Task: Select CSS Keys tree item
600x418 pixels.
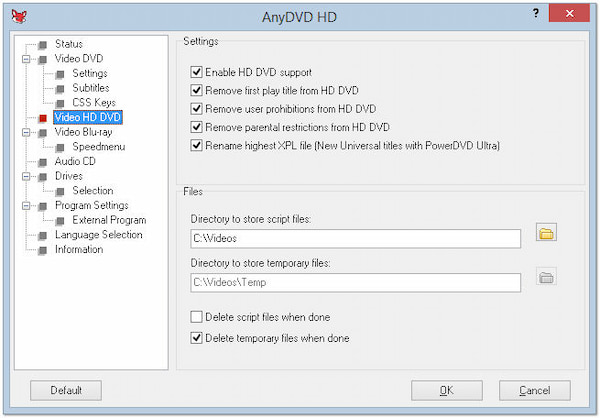Action: tap(94, 103)
